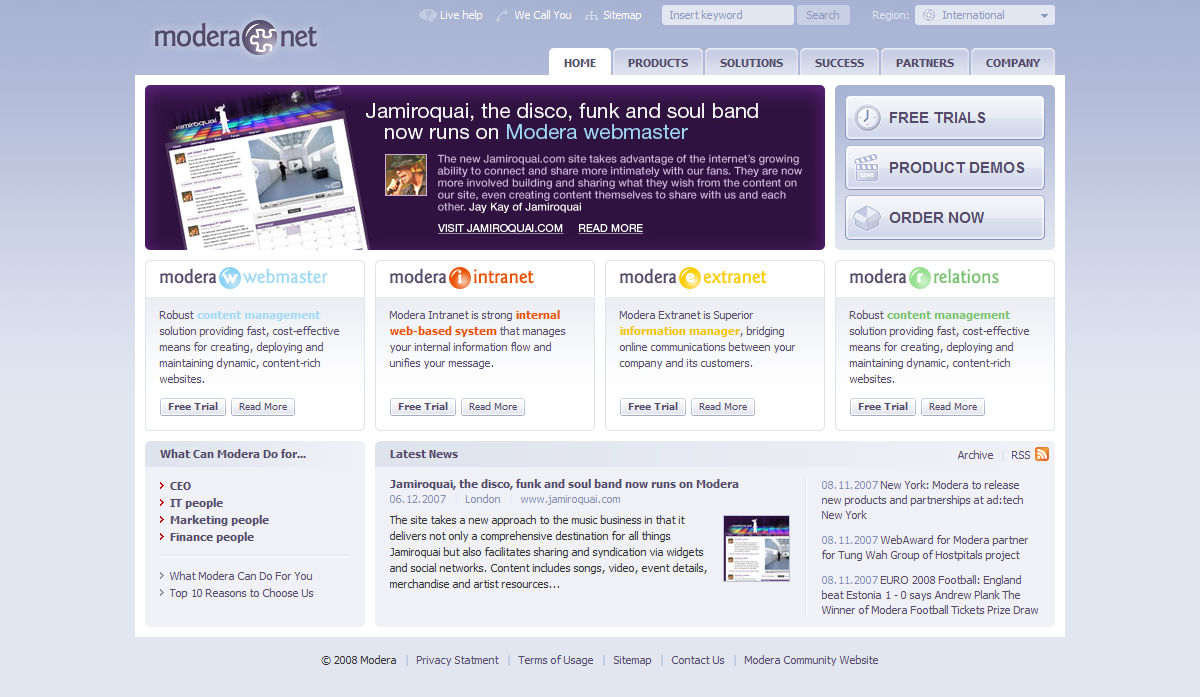Go to the SUCCESS tab
Viewport: 1200px width, 697px height.
point(839,62)
